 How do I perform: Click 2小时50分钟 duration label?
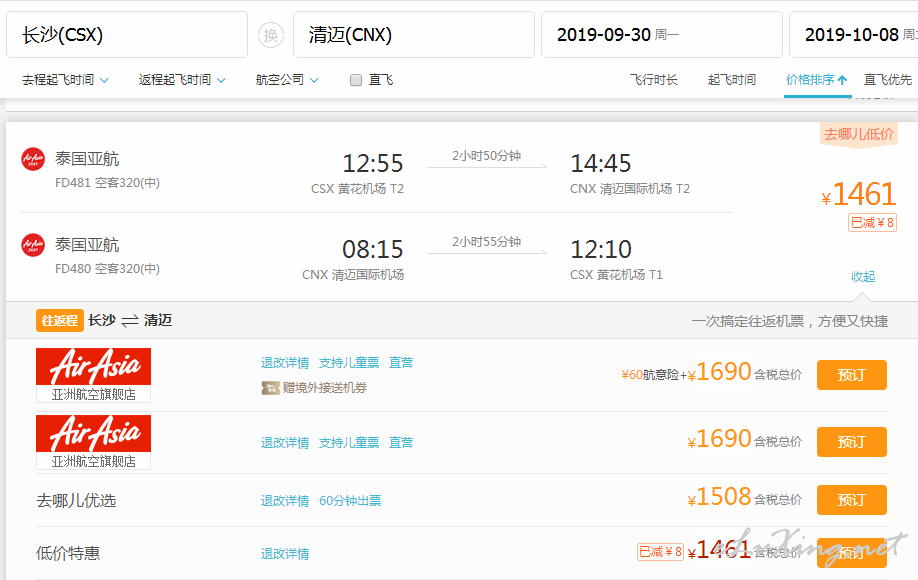(x=487, y=156)
